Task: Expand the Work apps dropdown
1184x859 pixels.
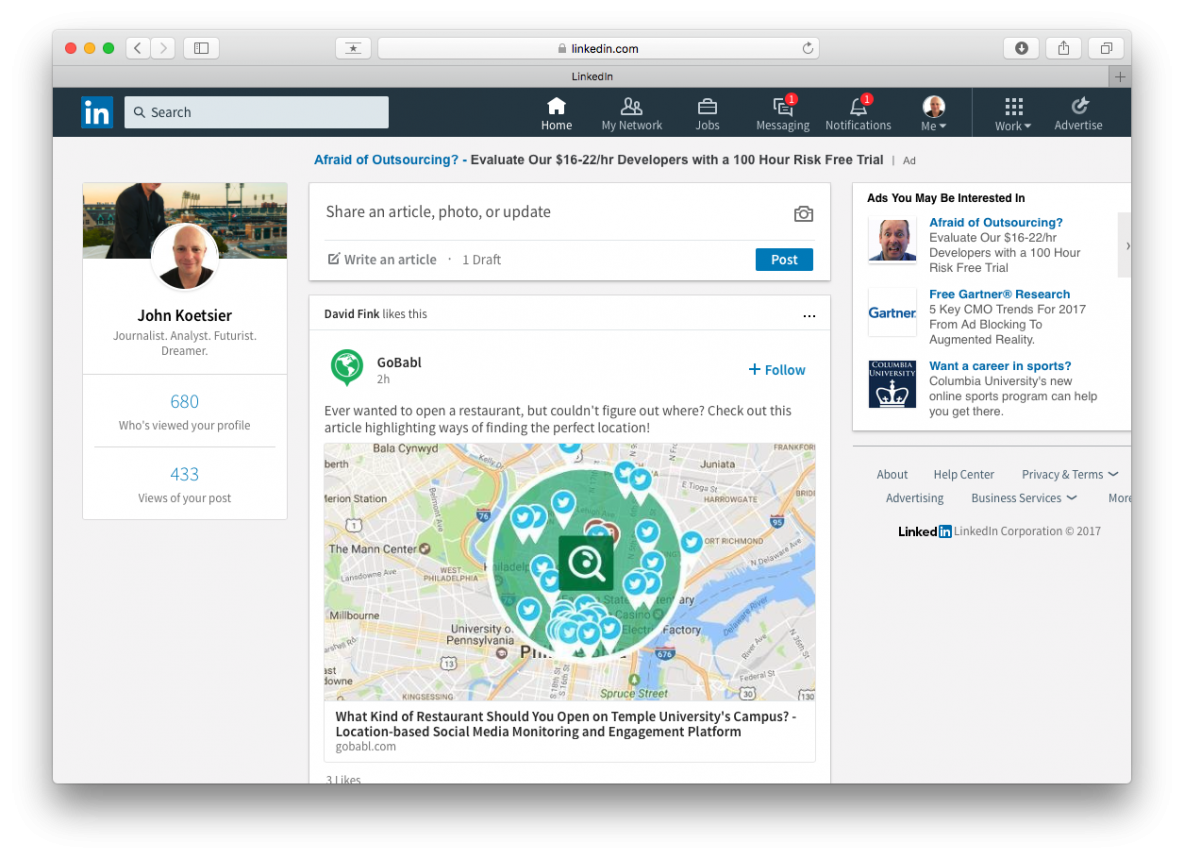Action: [1013, 114]
